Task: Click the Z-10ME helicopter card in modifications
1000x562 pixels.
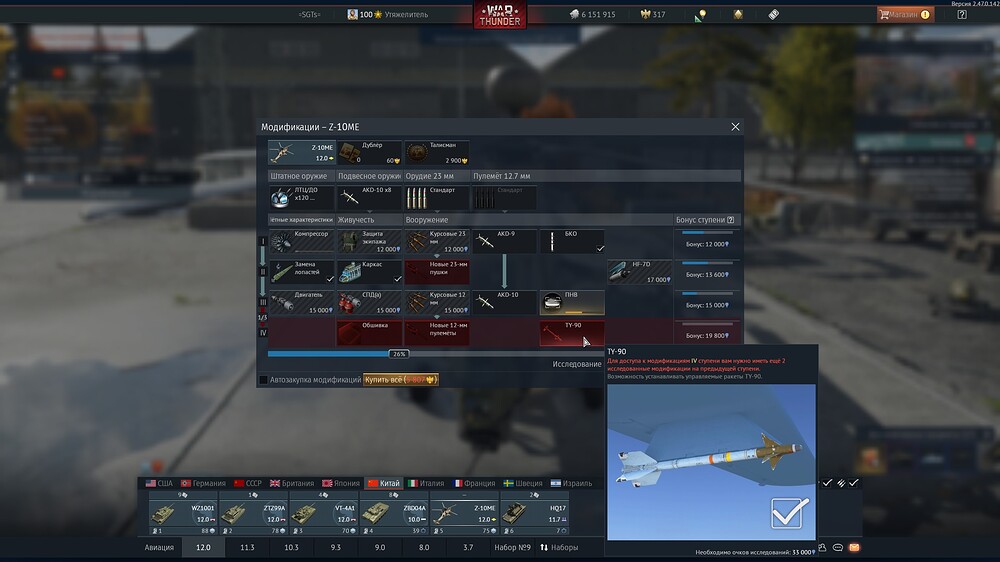Action: (302, 152)
